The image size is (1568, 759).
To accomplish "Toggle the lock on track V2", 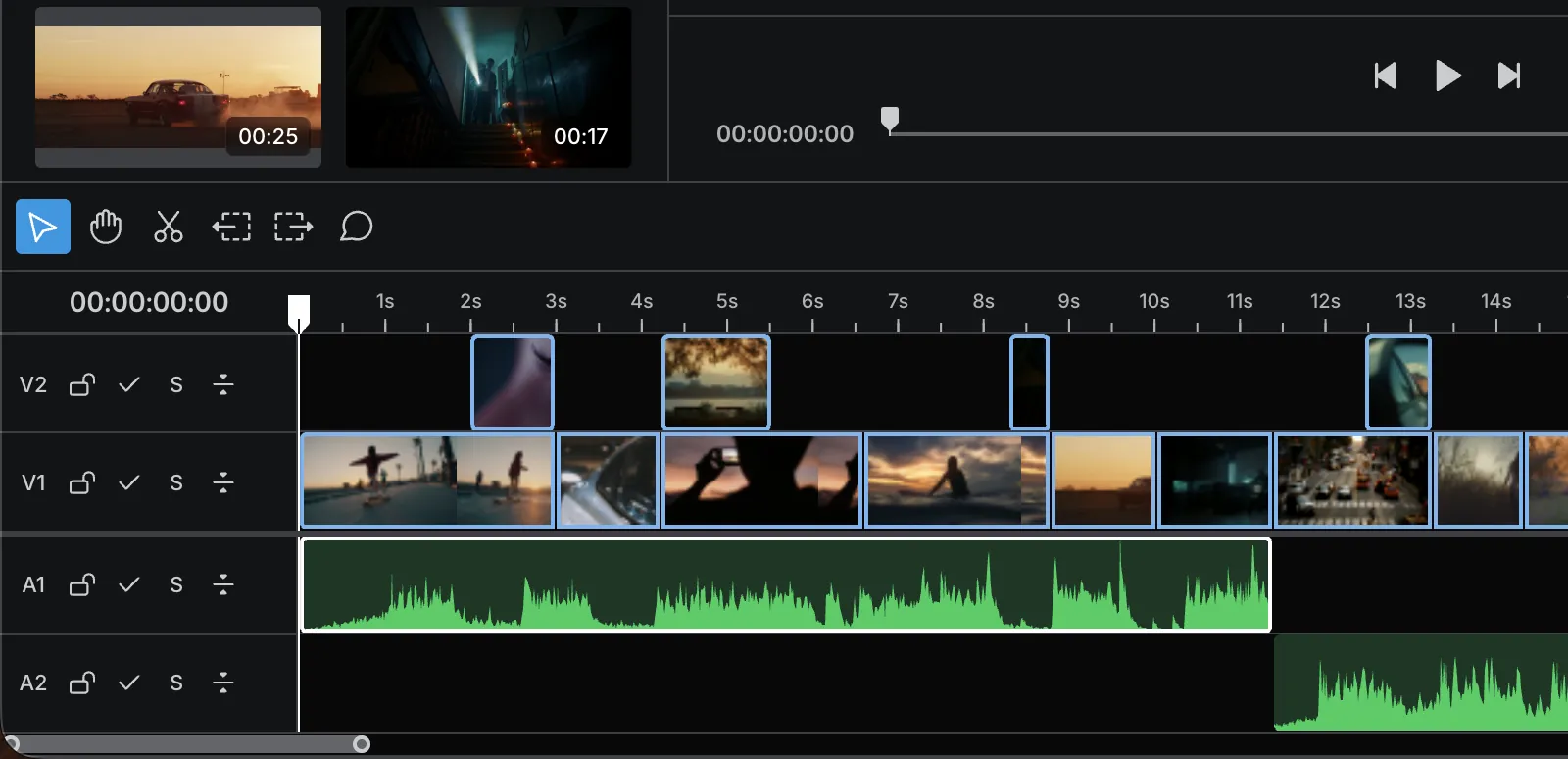I will pos(82,384).
